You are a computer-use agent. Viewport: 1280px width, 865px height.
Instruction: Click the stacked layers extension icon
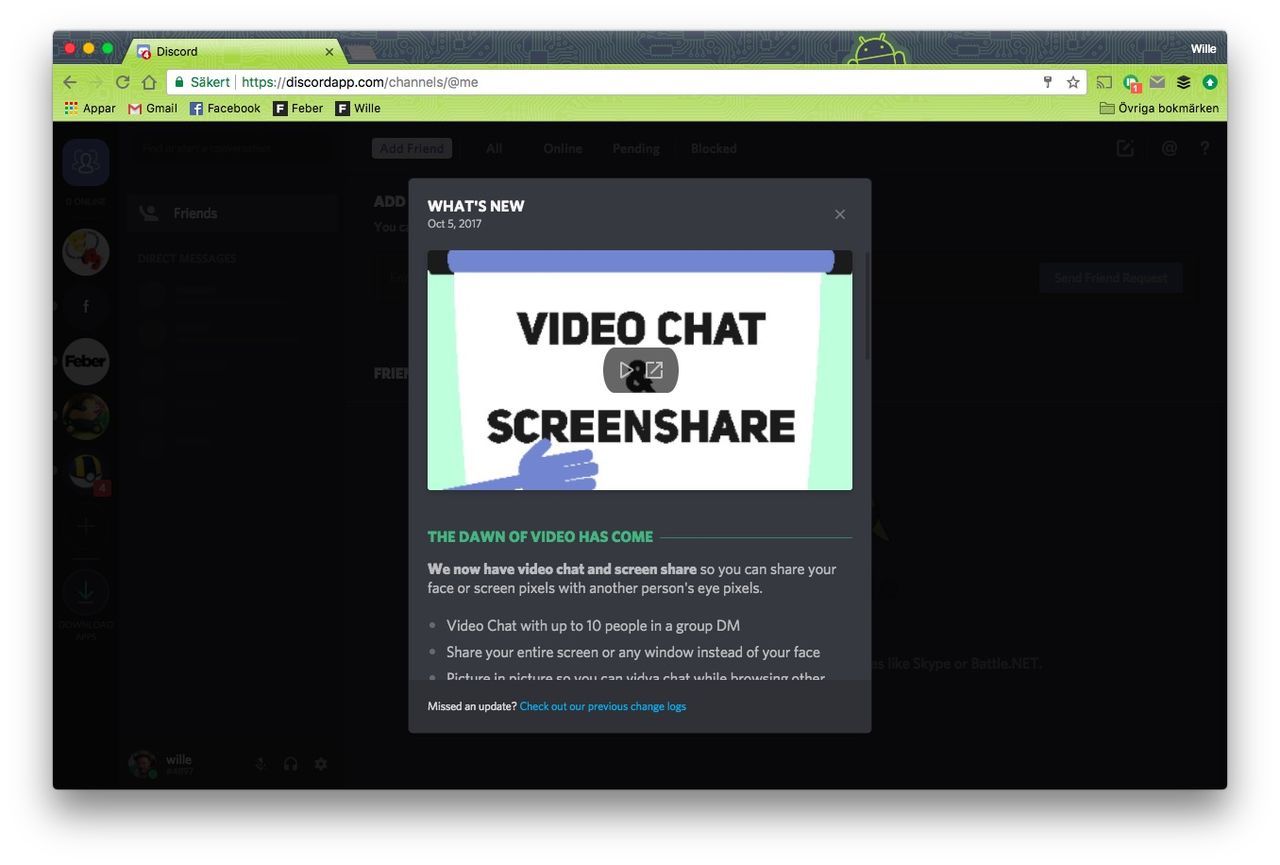(x=1184, y=82)
